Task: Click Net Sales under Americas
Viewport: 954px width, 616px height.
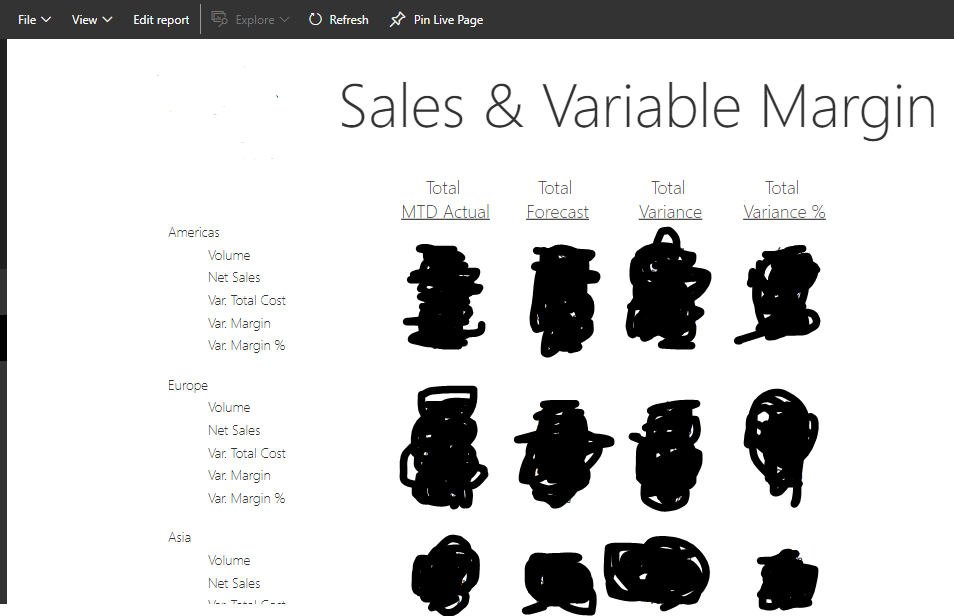Action: tap(234, 278)
